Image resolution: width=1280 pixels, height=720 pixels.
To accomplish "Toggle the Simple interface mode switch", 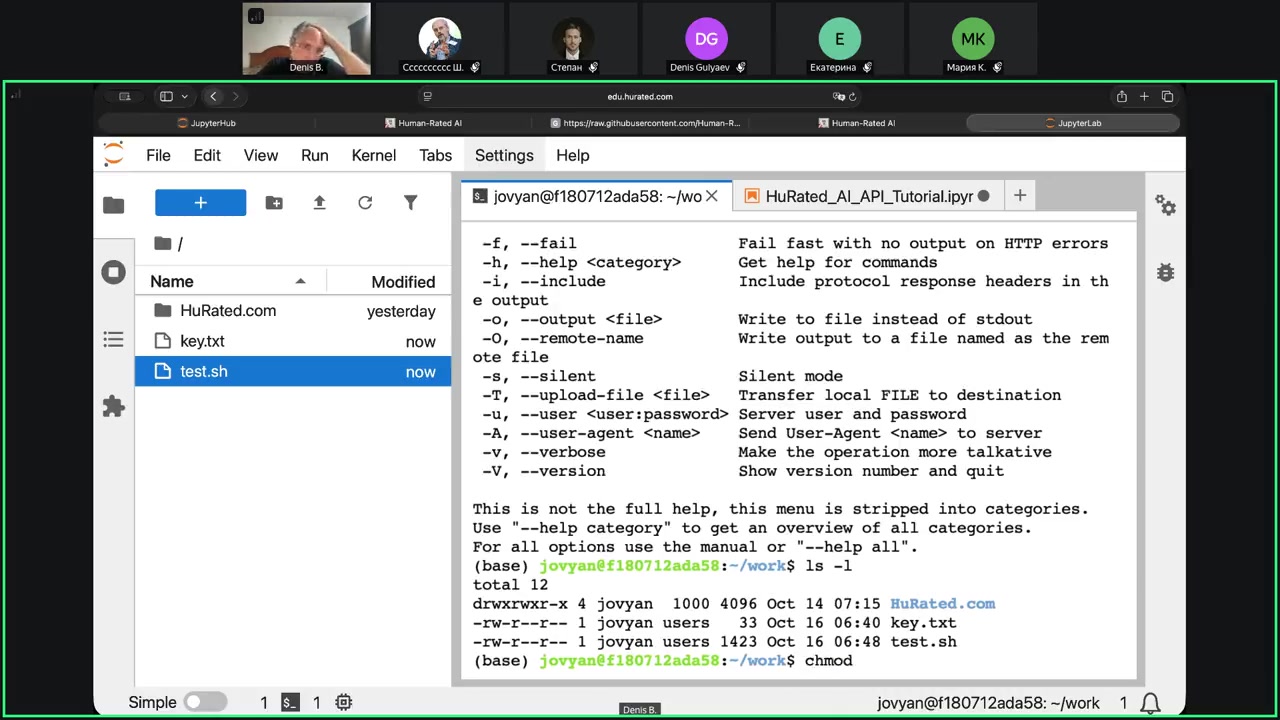I will [205, 702].
